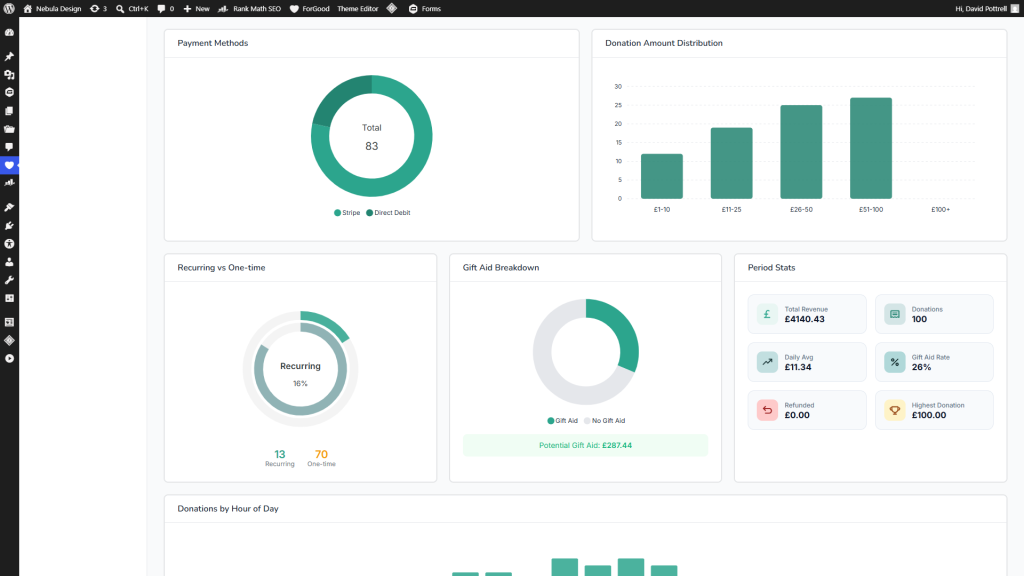Open Posts pushpin icon in sidebar

click(9, 57)
